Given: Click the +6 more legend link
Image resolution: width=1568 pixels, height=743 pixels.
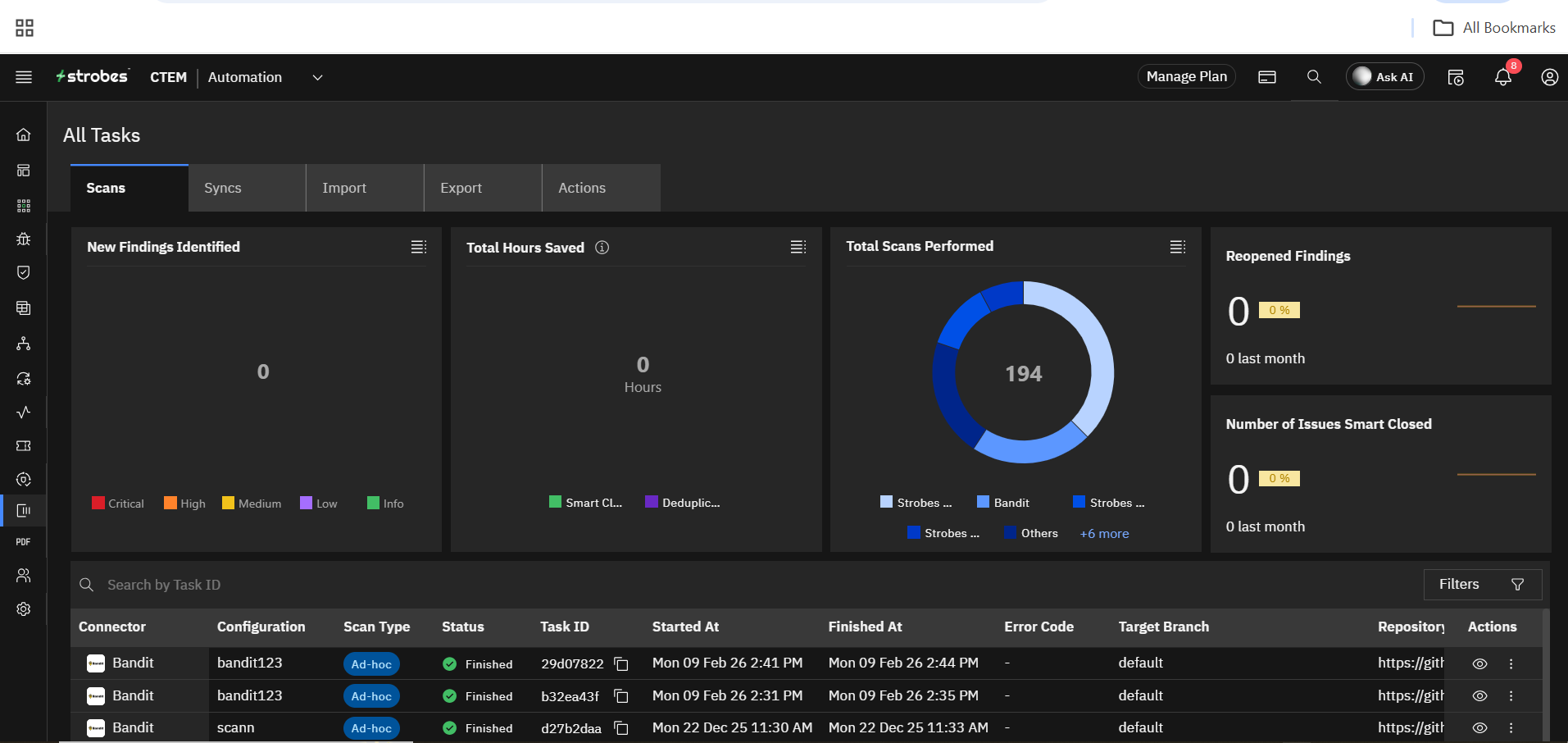Looking at the screenshot, I should pyautogui.click(x=1104, y=534).
